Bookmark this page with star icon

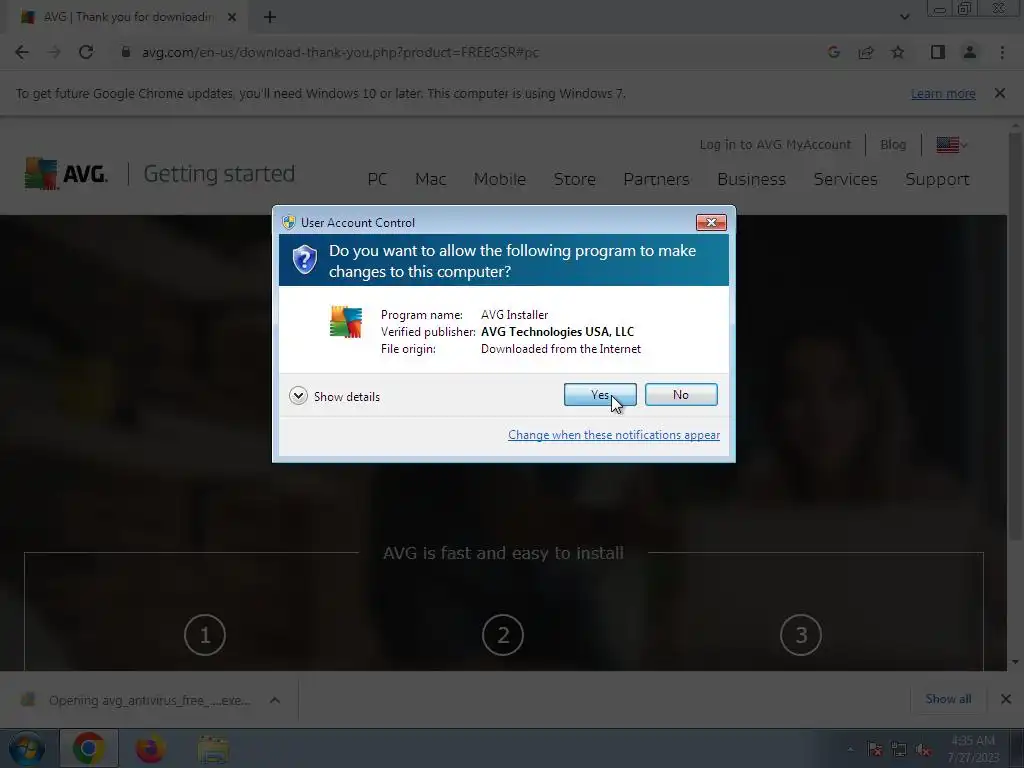898,52
